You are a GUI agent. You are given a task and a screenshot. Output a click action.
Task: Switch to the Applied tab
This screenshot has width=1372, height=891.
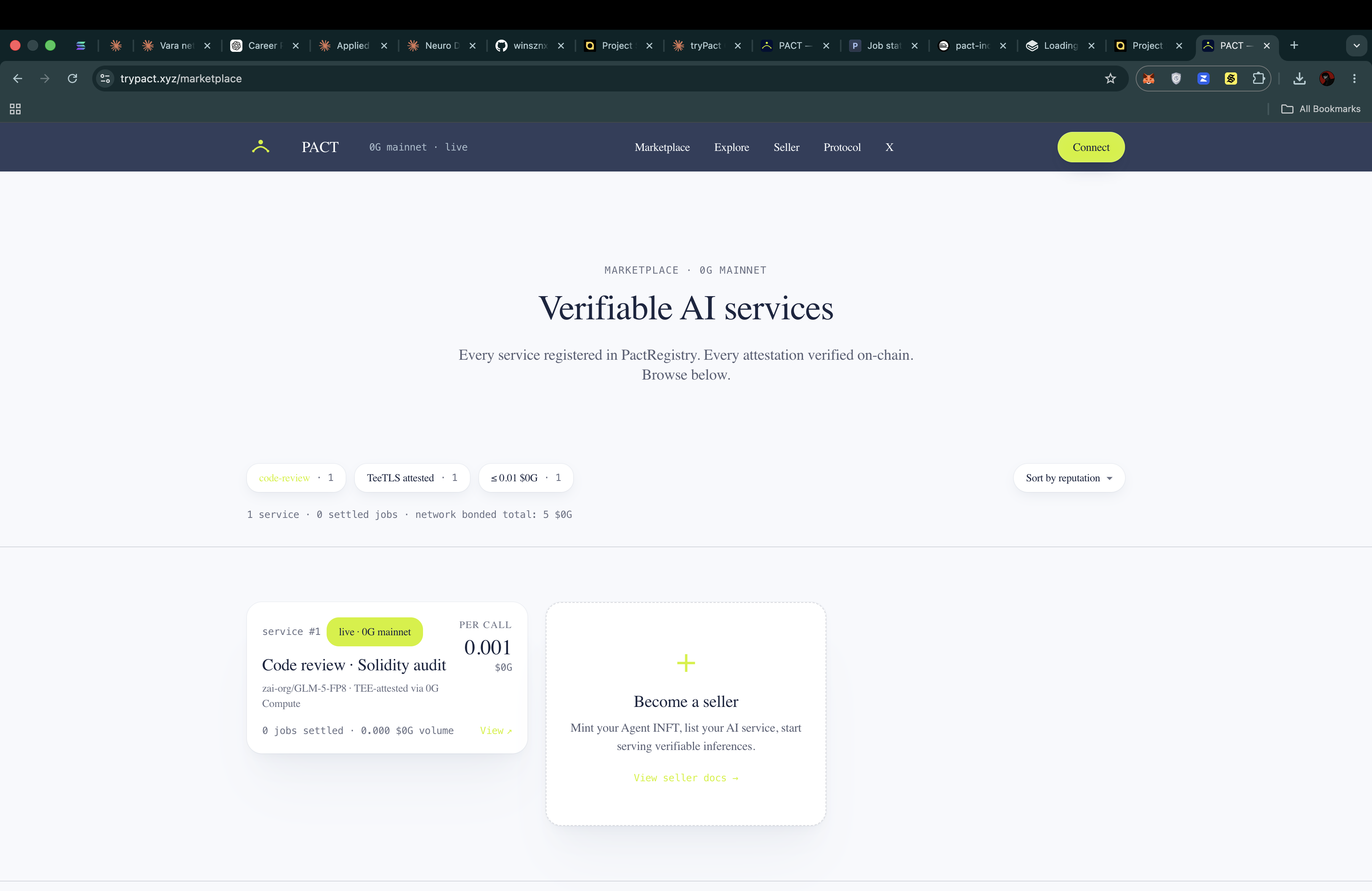[x=353, y=45]
